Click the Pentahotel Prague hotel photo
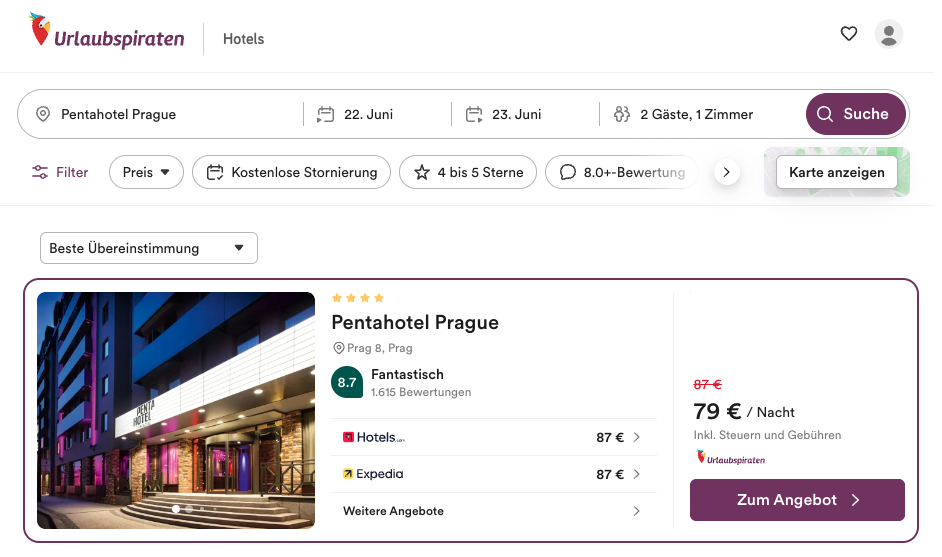Image resolution: width=942 pixels, height=557 pixels. click(176, 410)
